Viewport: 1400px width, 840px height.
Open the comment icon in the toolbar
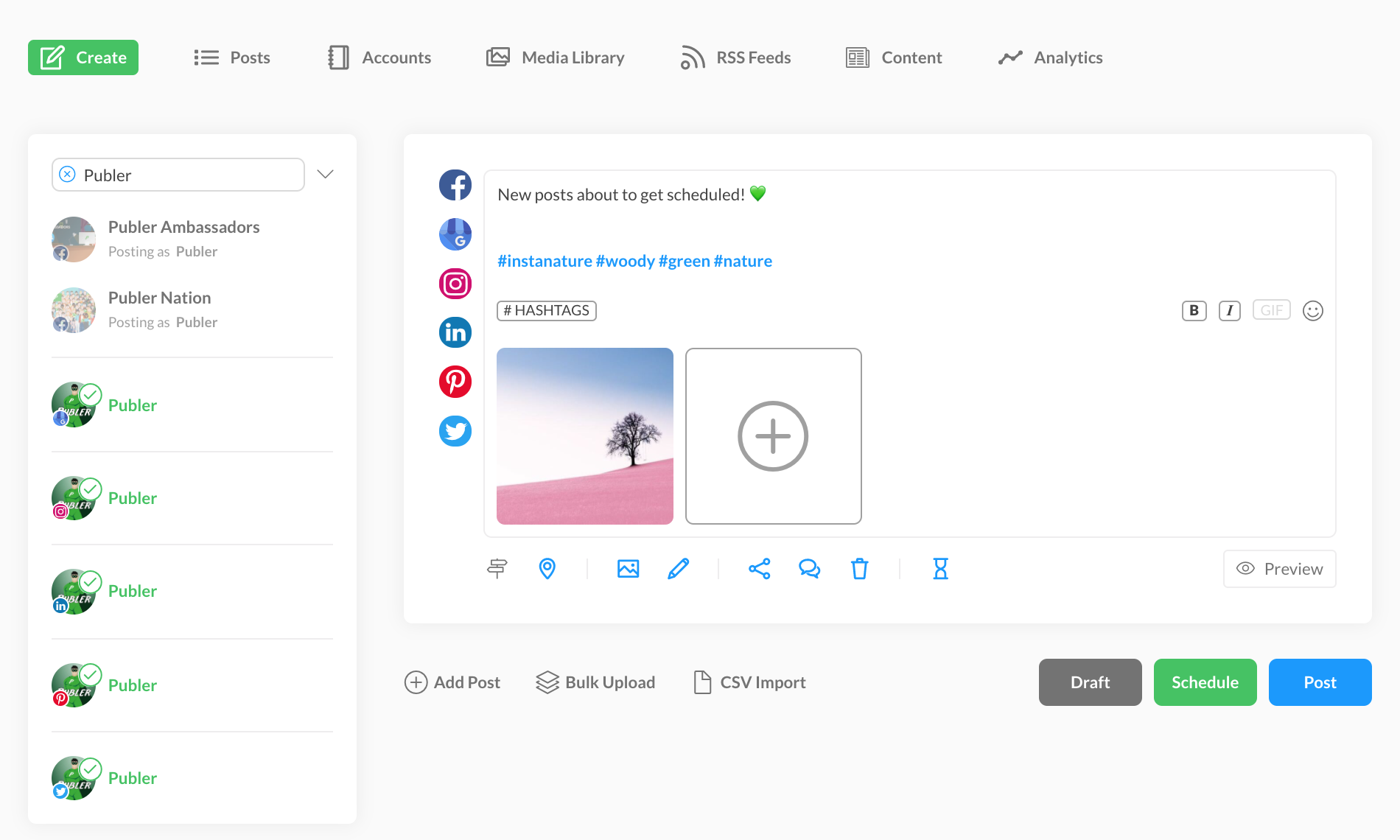[809, 568]
